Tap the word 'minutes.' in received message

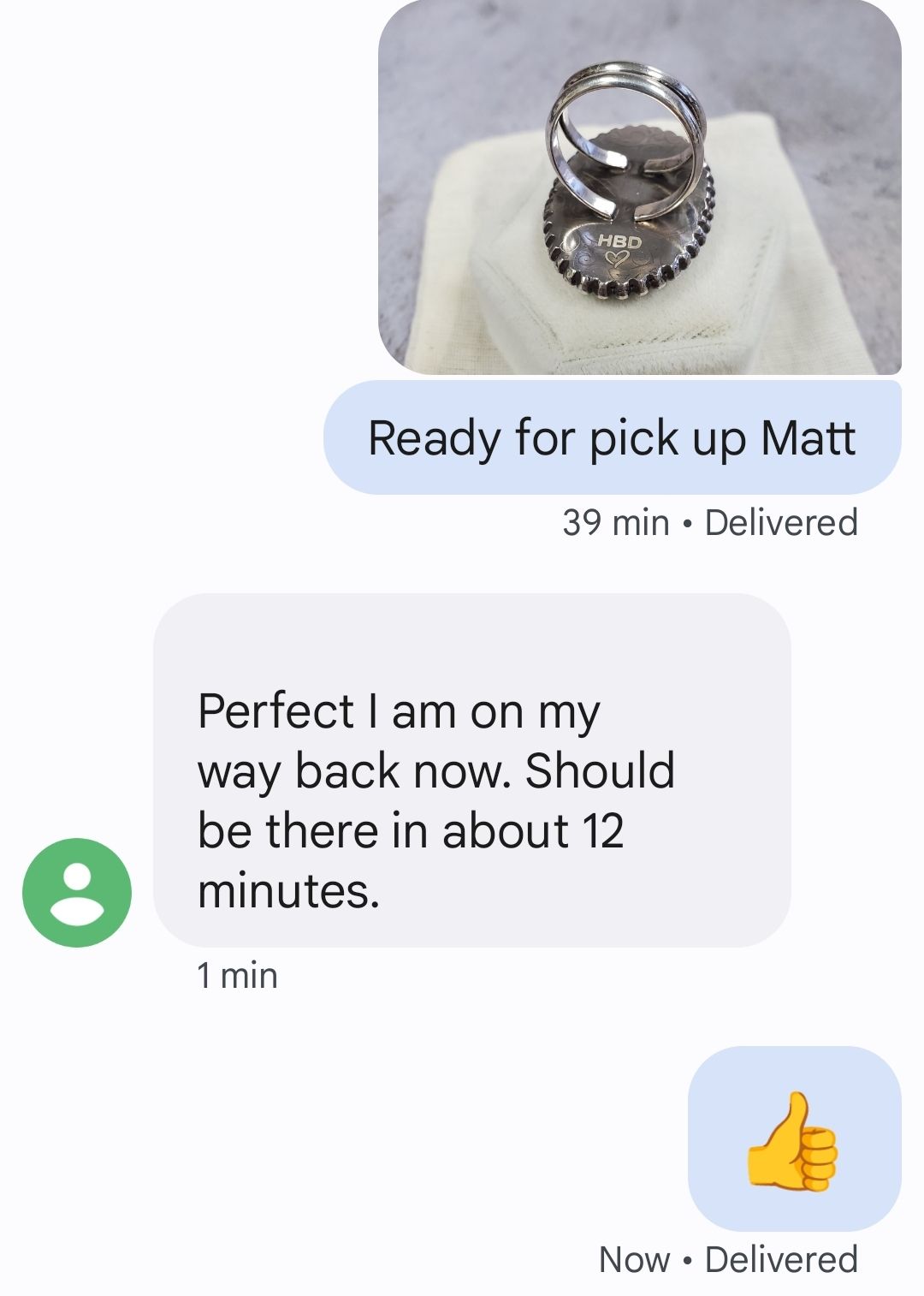tap(288, 891)
